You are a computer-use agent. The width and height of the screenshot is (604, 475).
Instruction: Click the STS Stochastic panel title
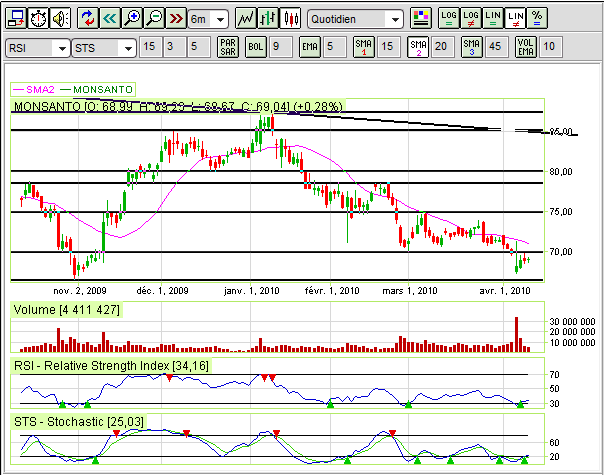(x=79, y=422)
